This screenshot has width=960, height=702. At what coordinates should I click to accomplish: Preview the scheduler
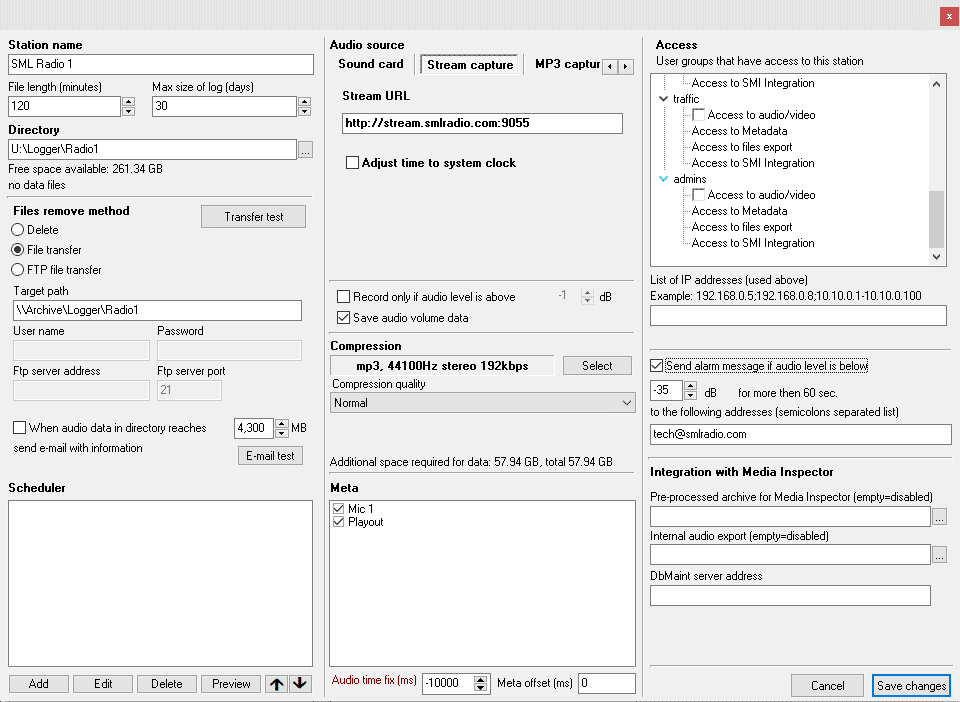[x=231, y=684]
